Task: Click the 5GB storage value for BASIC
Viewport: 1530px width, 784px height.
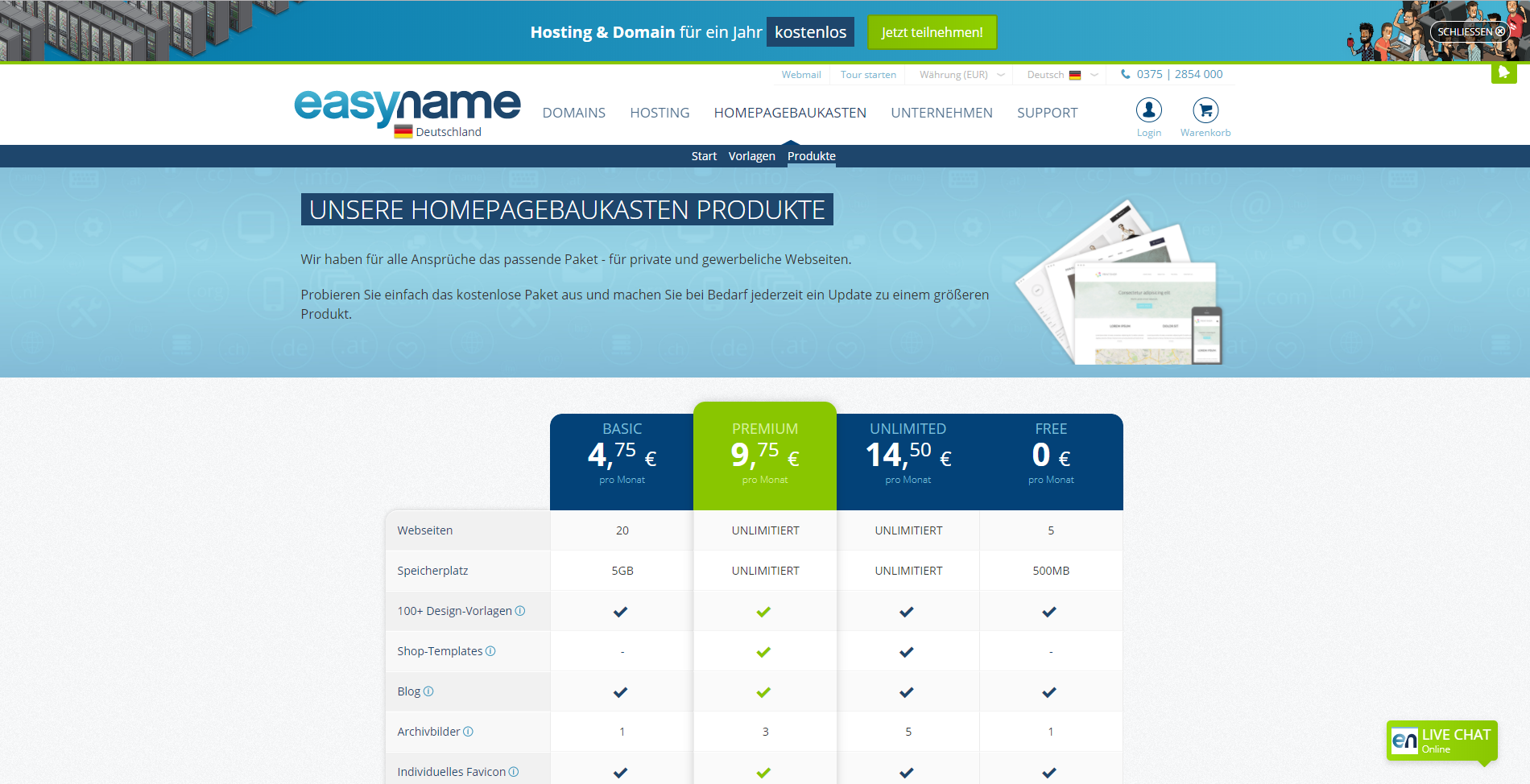Action: coord(622,571)
